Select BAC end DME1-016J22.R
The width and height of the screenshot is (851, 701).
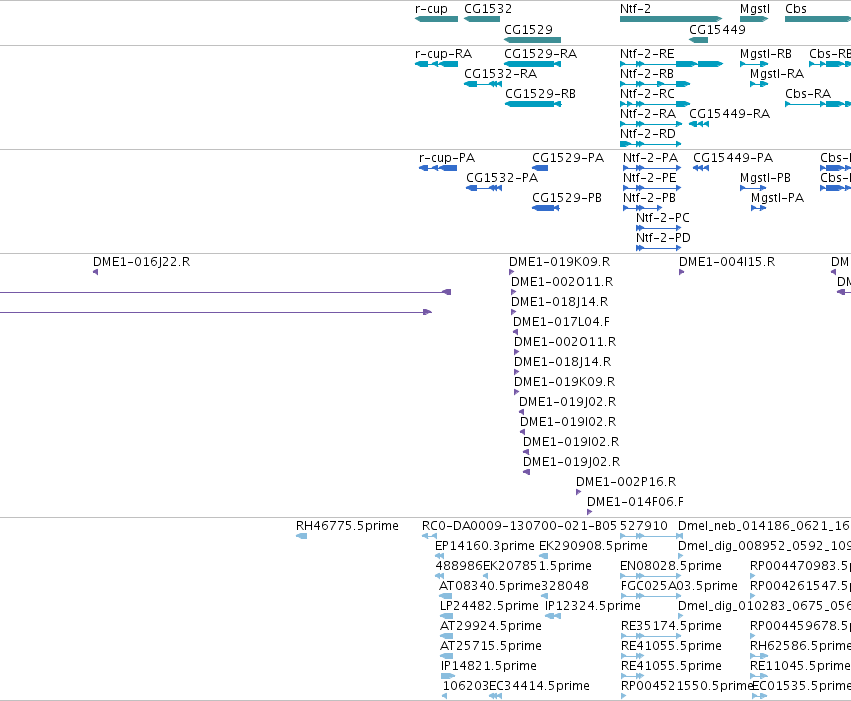141,262
